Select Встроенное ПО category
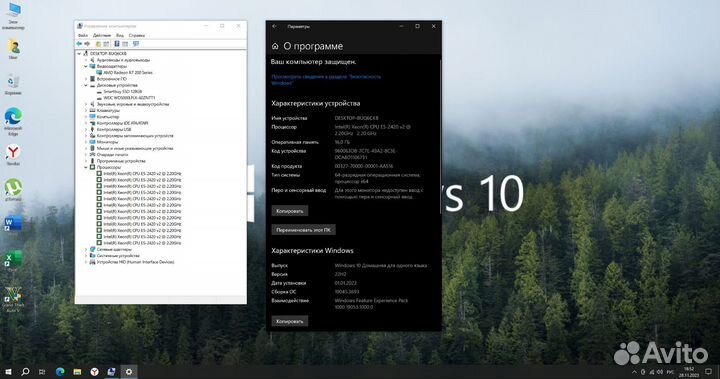This screenshot has width=720, height=379. (111, 79)
